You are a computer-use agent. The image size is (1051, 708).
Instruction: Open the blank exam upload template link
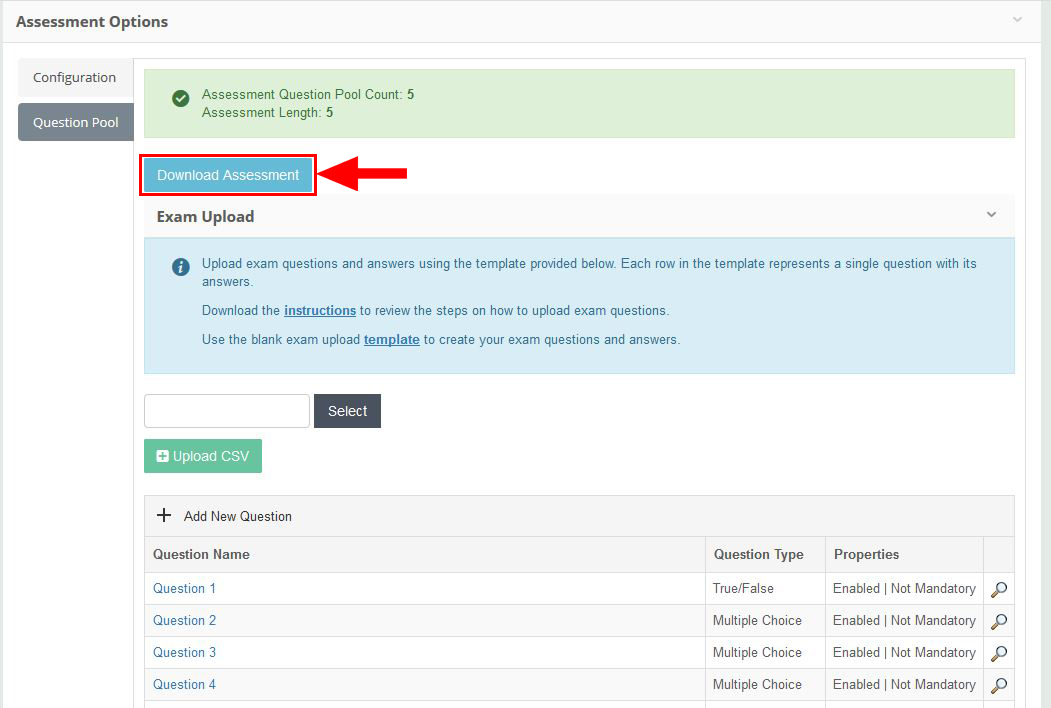click(x=391, y=340)
